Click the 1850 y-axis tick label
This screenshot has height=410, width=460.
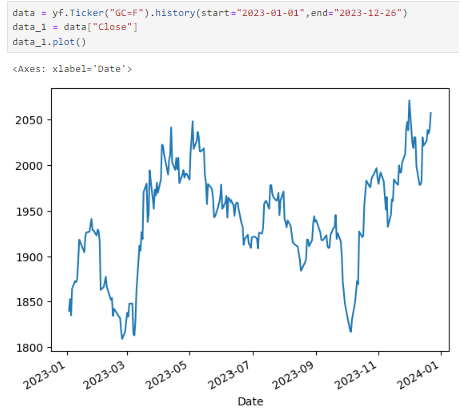point(29,302)
